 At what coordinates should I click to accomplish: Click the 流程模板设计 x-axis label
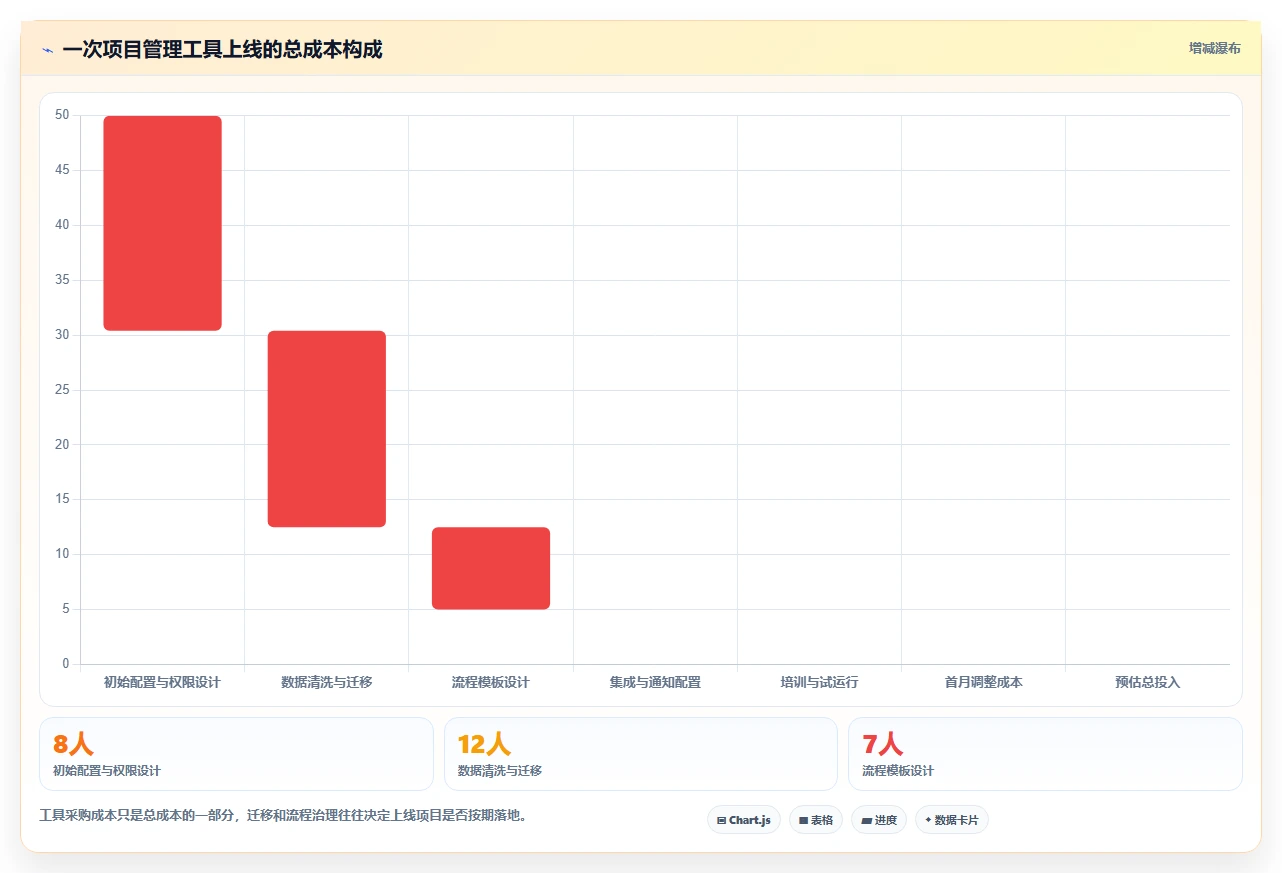tap(490, 682)
